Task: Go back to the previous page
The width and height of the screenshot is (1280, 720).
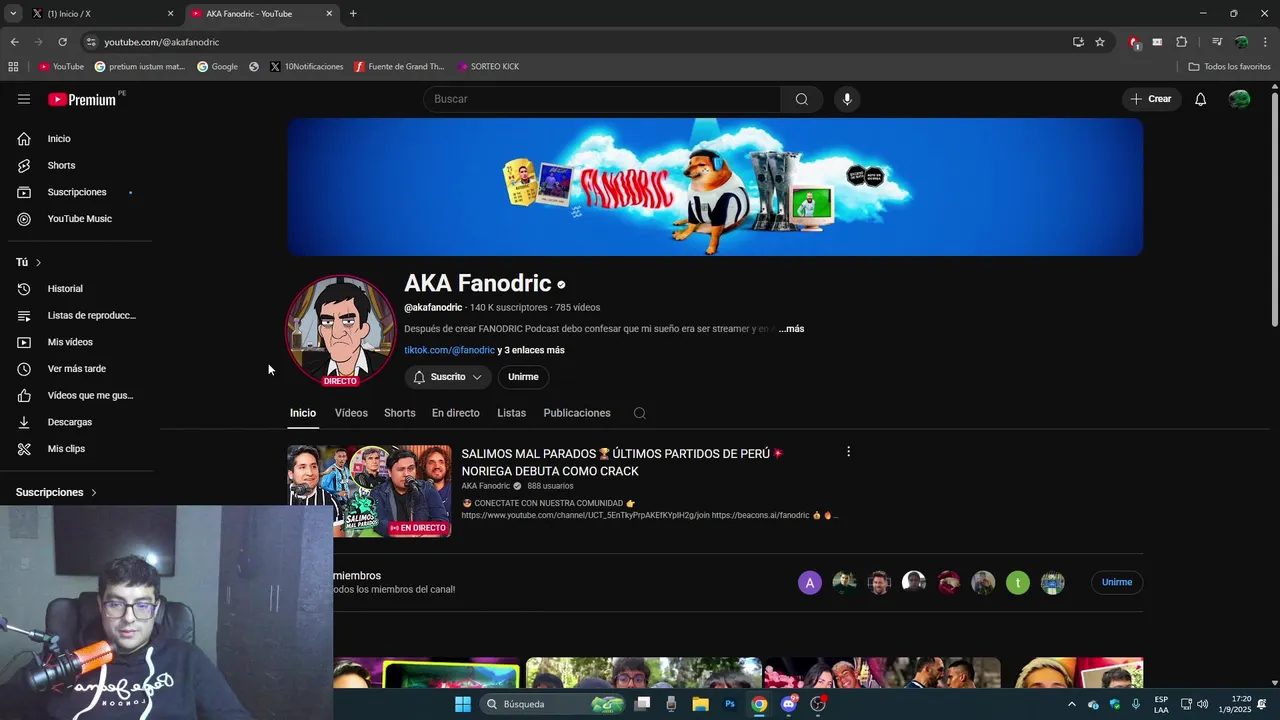Action: [x=14, y=42]
